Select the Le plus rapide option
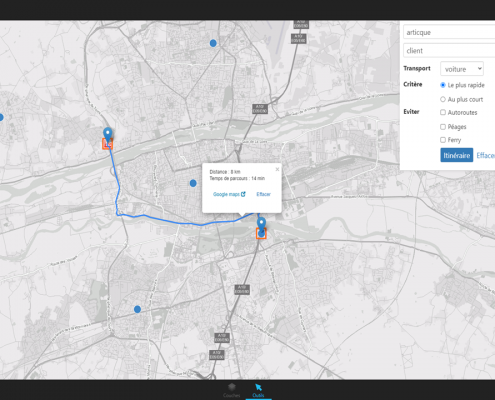The image size is (495, 400). [443, 85]
